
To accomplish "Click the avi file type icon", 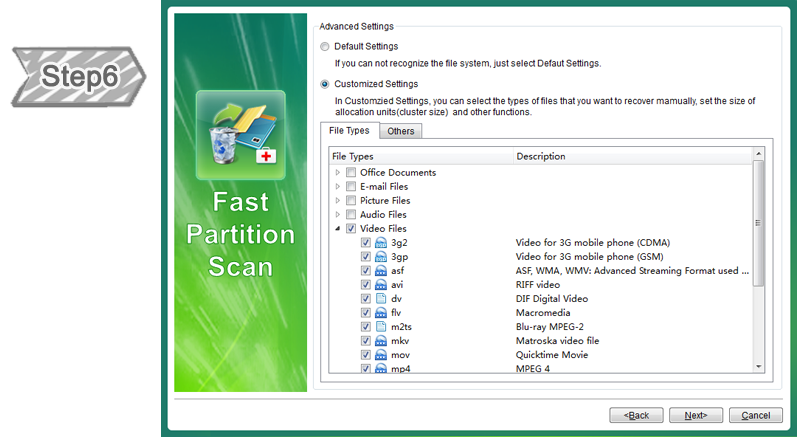I will point(380,285).
